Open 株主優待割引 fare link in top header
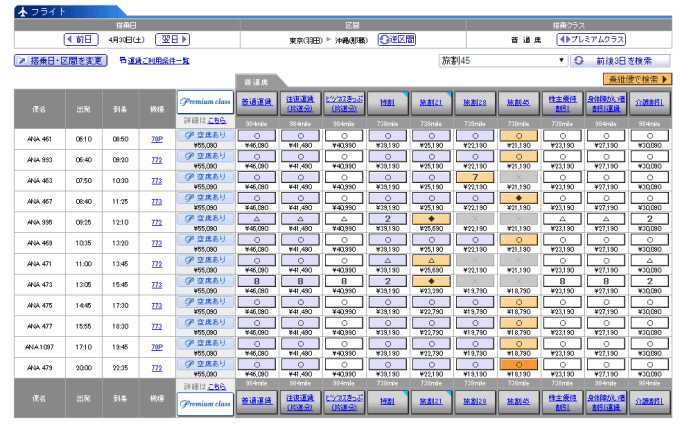This screenshot has width=680, height=425. tap(562, 103)
